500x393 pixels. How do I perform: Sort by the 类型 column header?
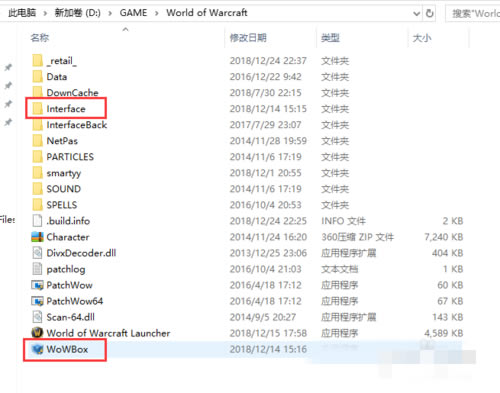click(x=330, y=38)
